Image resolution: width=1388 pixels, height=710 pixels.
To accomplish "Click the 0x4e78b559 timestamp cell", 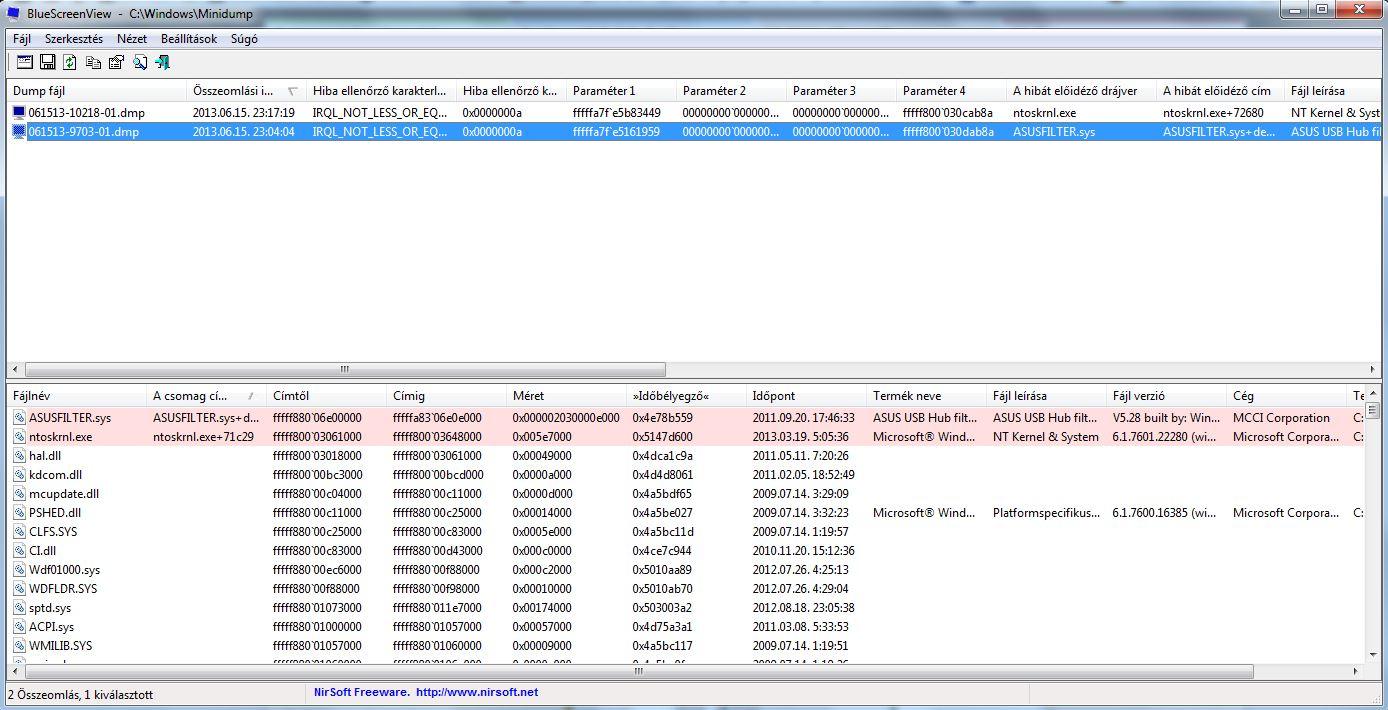I will (x=662, y=418).
